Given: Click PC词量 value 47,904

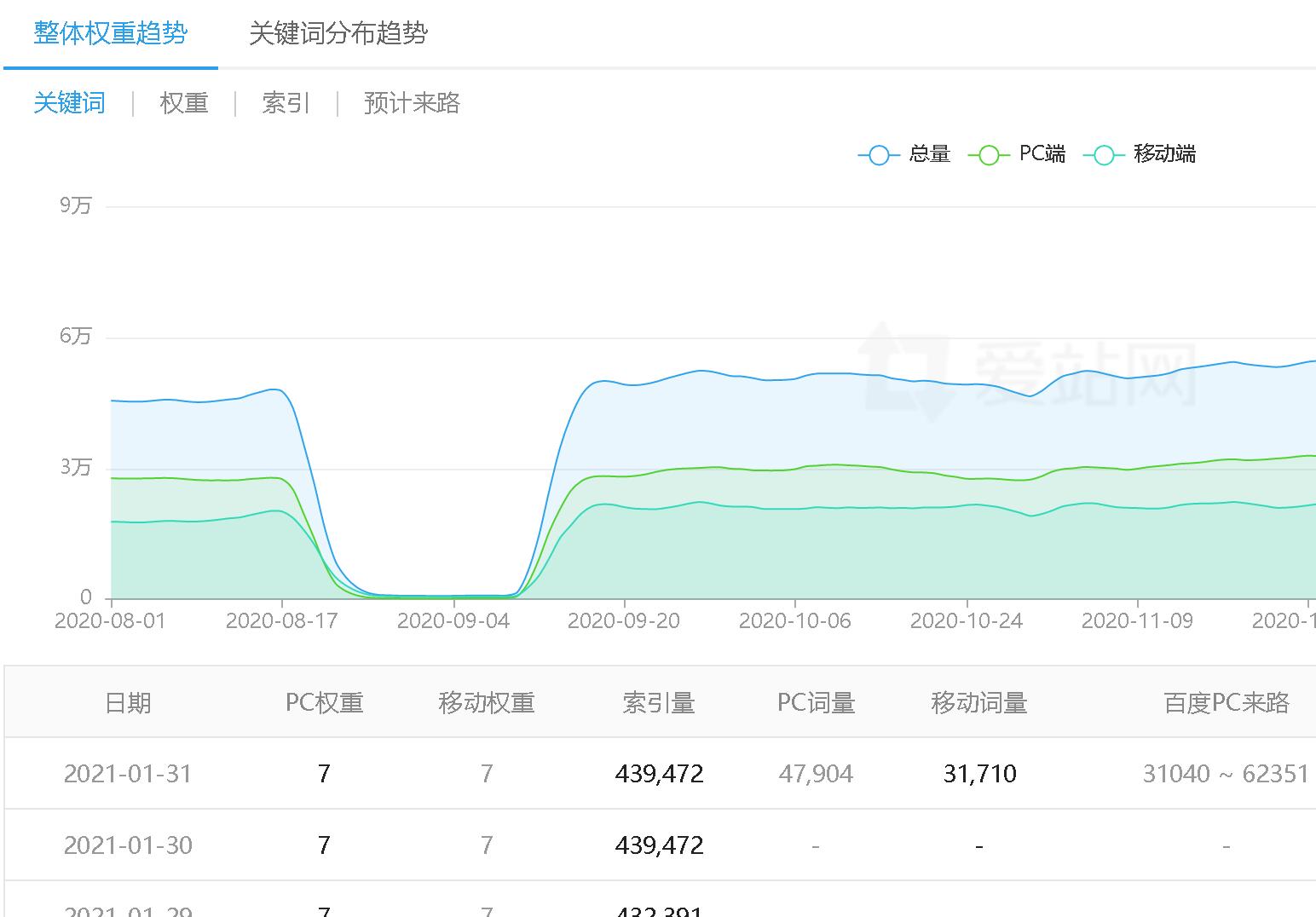Looking at the screenshot, I should coord(816,774).
